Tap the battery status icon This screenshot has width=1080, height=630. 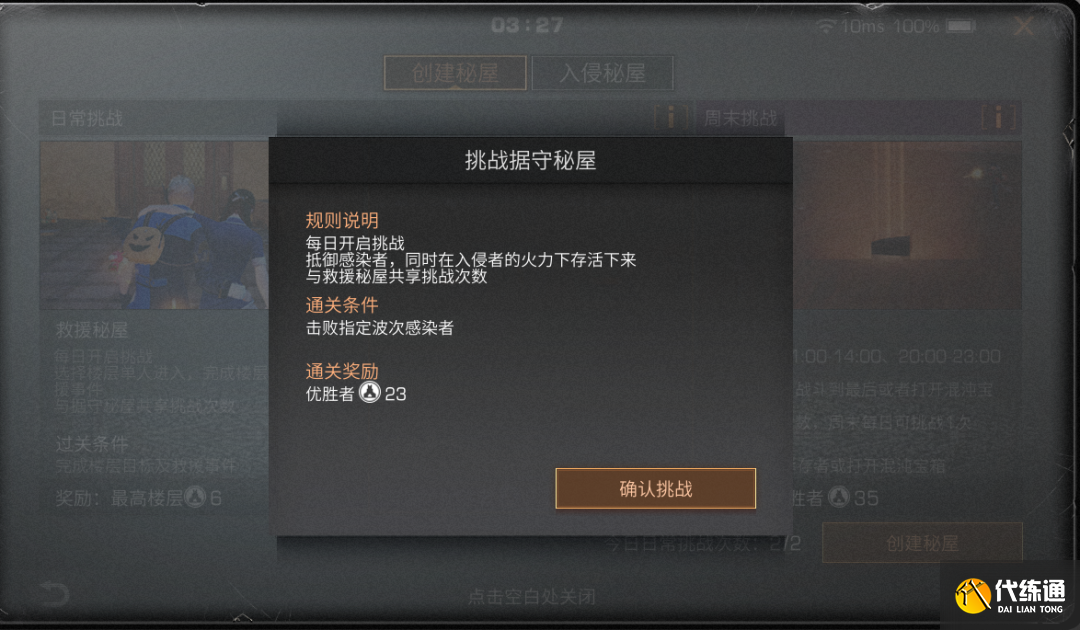pos(961,26)
